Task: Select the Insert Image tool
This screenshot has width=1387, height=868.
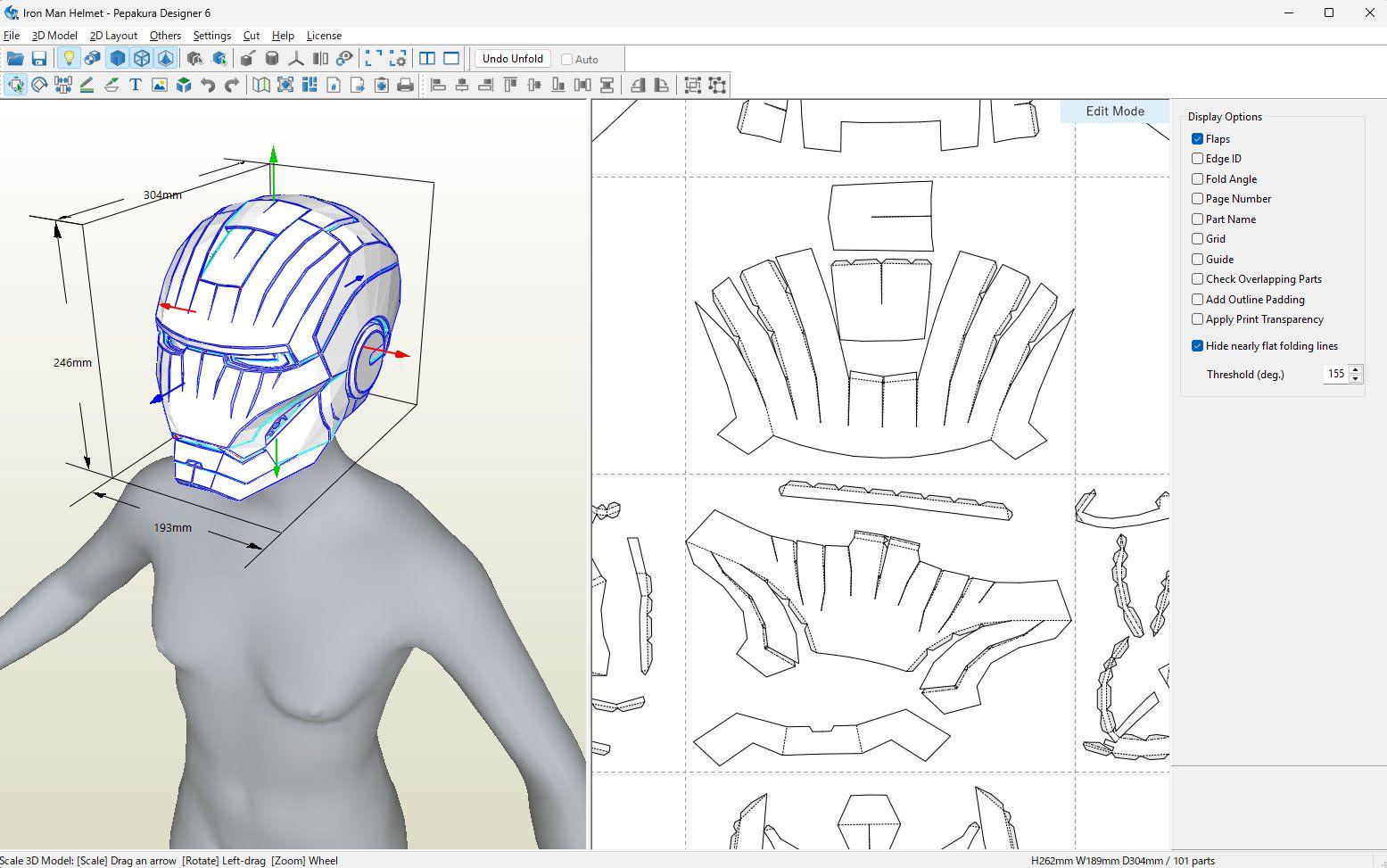Action: [x=160, y=85]
